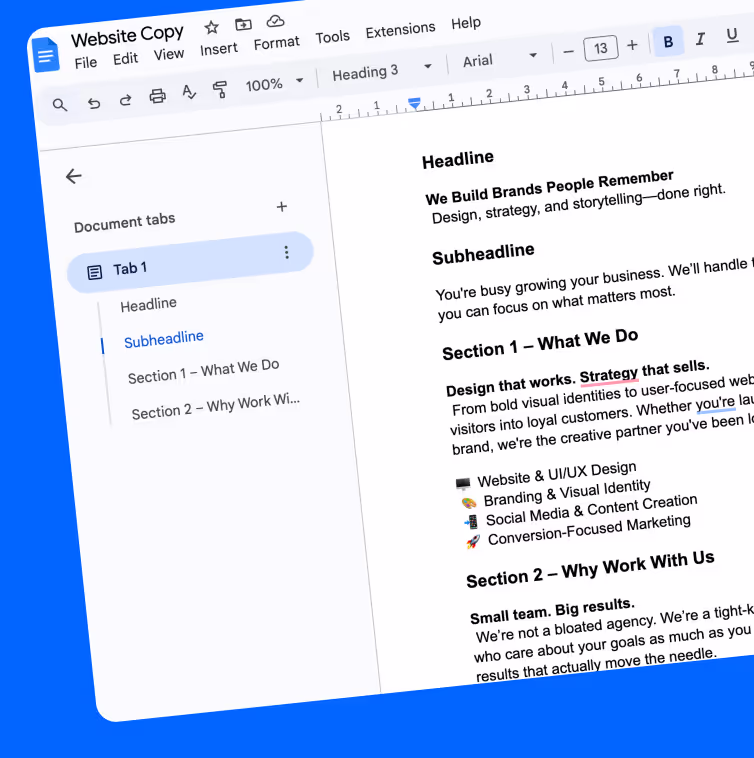Undo the last action
This screenshot has width=754, height=758.
pos(93,102)
